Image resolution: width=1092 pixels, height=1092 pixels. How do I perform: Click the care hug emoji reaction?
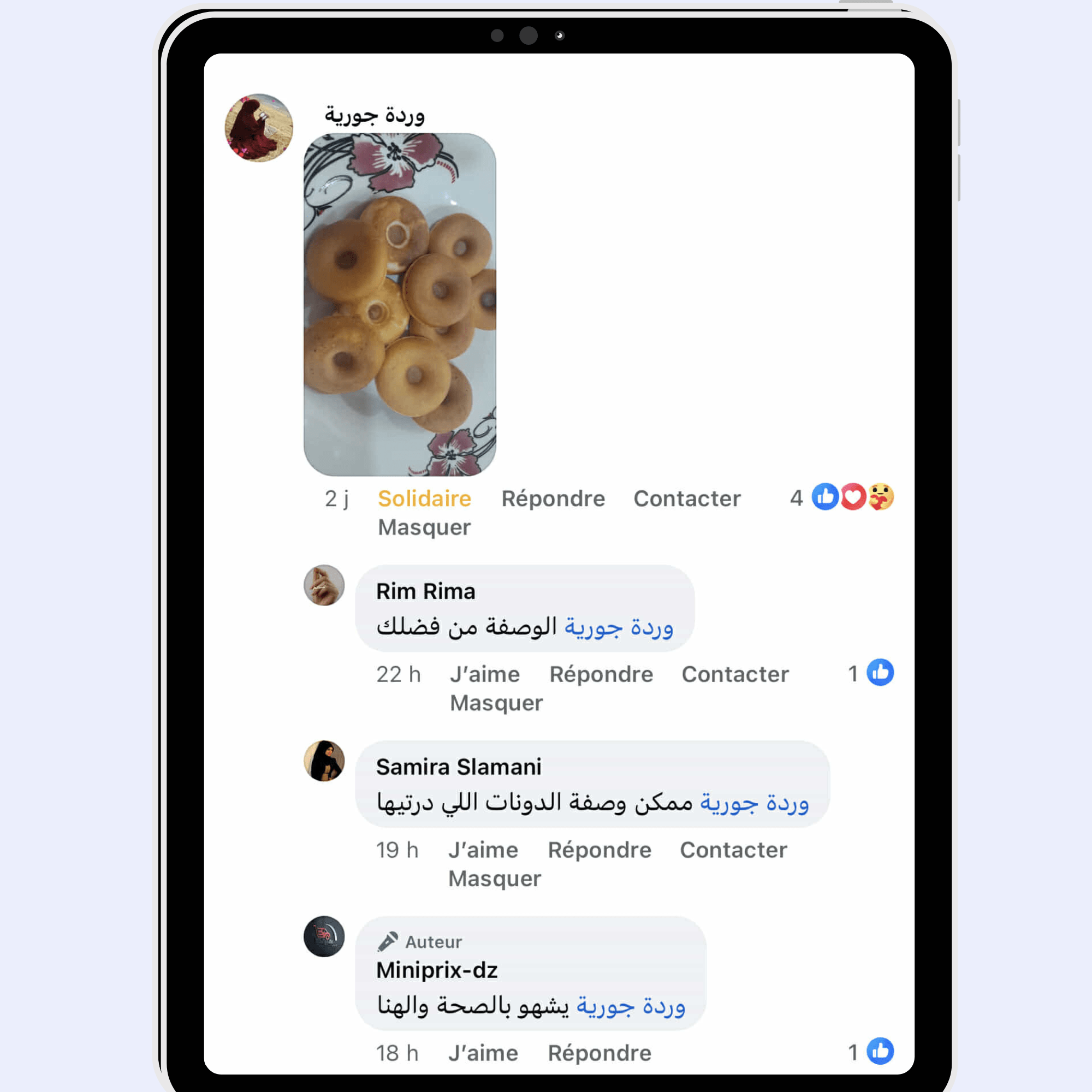[881, 497]
